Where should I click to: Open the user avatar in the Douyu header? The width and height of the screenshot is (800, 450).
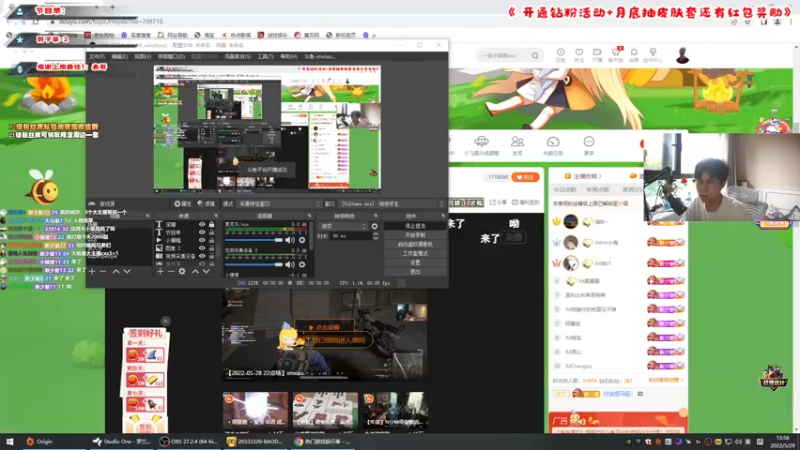[682, 55]
